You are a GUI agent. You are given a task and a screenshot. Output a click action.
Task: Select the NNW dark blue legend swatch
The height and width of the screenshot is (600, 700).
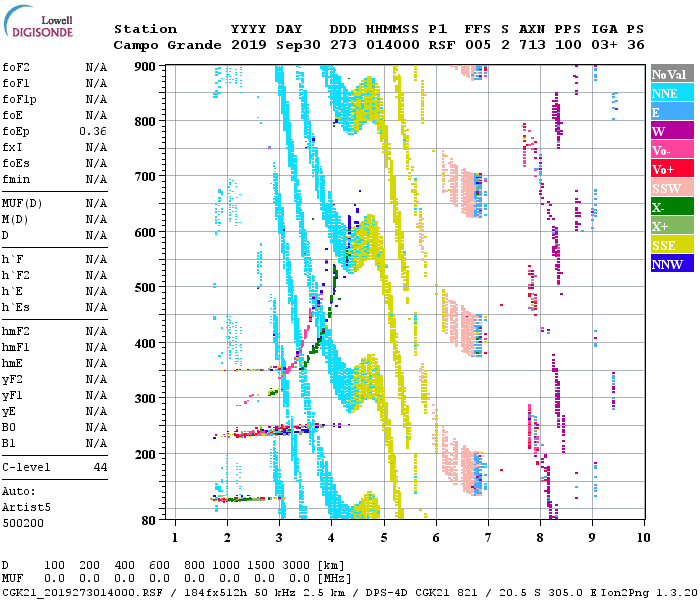pos(672,263)
